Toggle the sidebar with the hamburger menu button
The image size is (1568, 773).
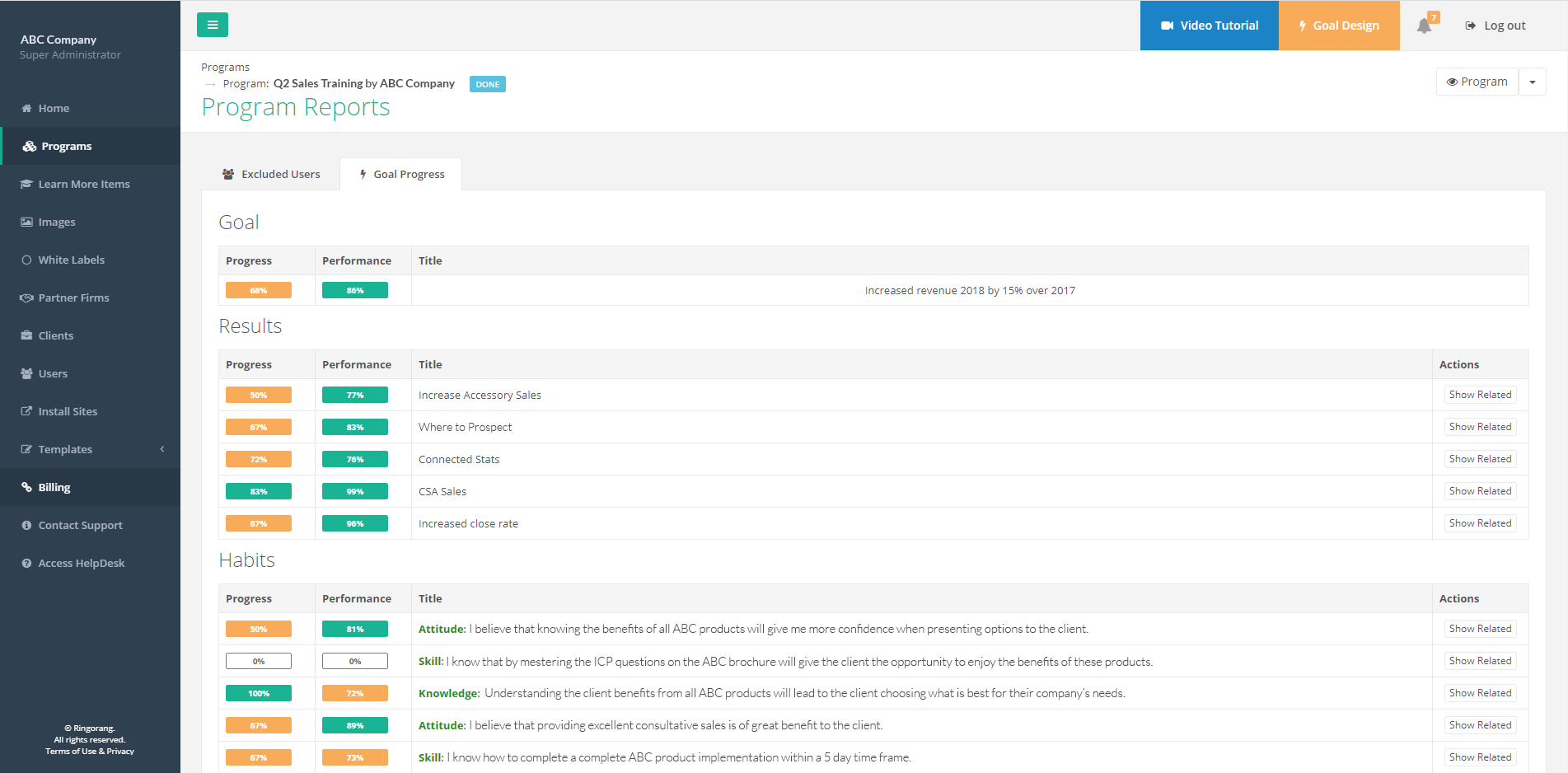213,25
